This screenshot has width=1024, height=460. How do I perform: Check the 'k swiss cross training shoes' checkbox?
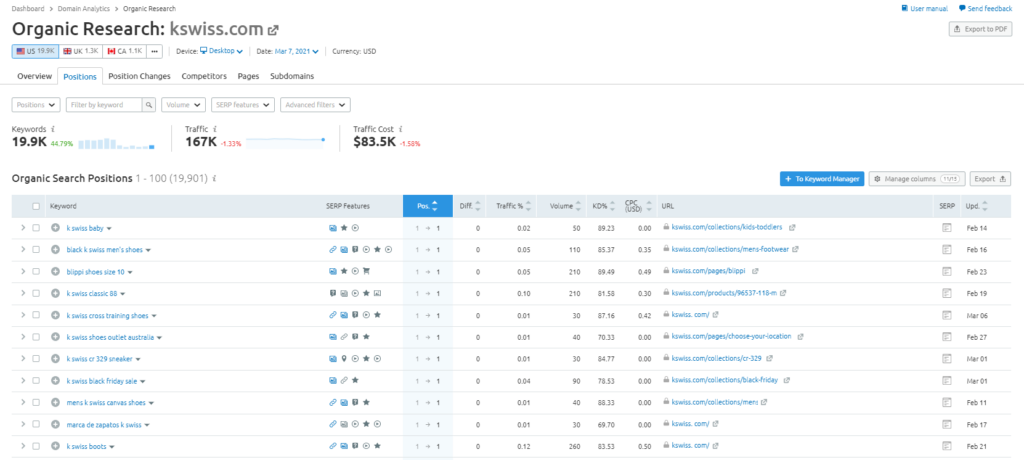(x=37, y=315)
